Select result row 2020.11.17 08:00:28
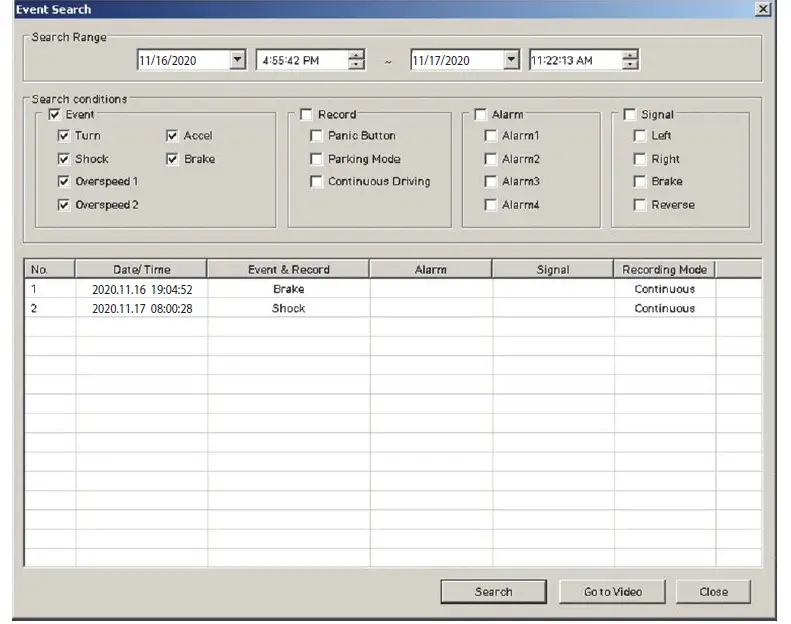 click(x=393, y=308)
